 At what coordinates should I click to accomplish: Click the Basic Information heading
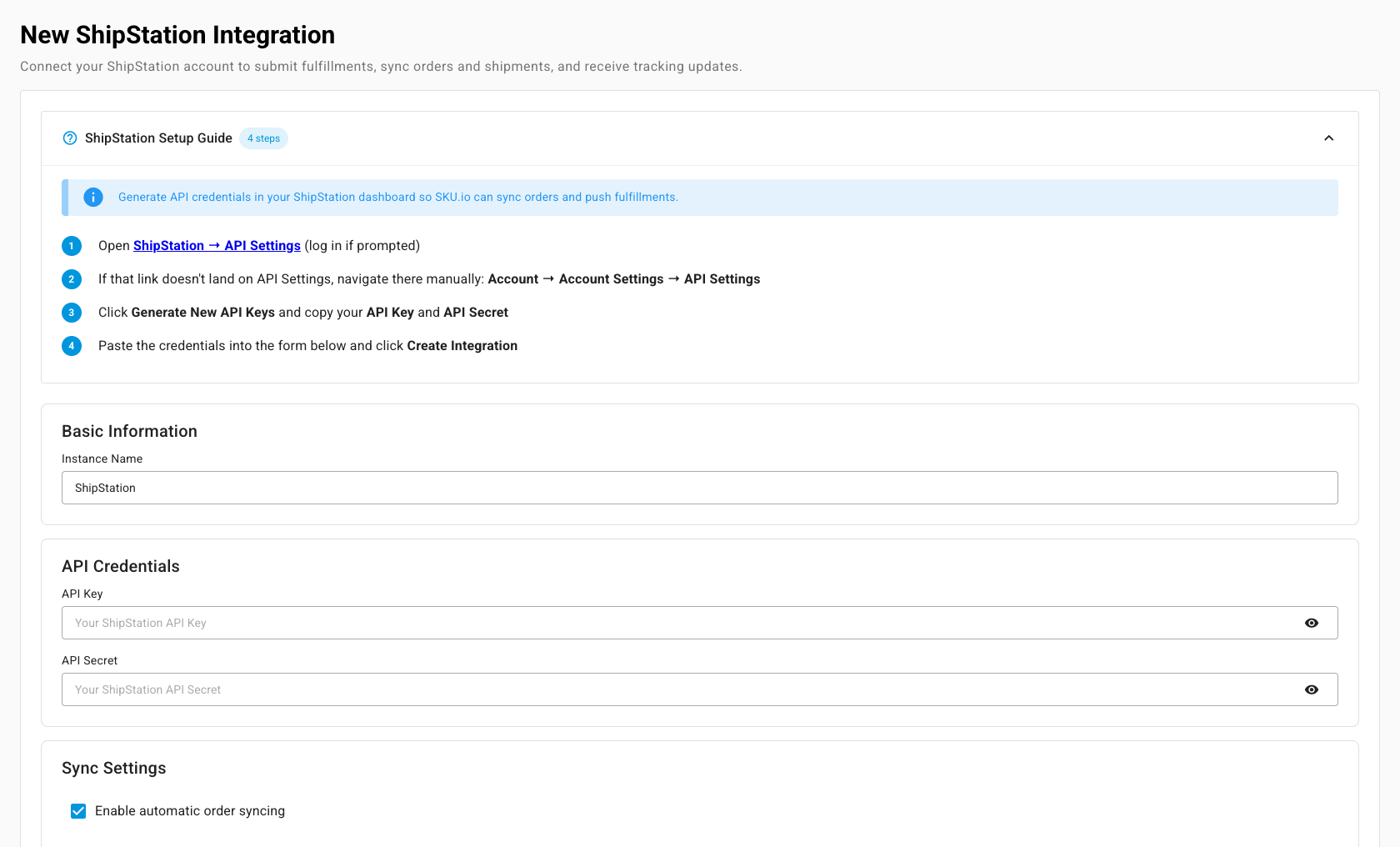pyautogui.click(x=129, y=431)
